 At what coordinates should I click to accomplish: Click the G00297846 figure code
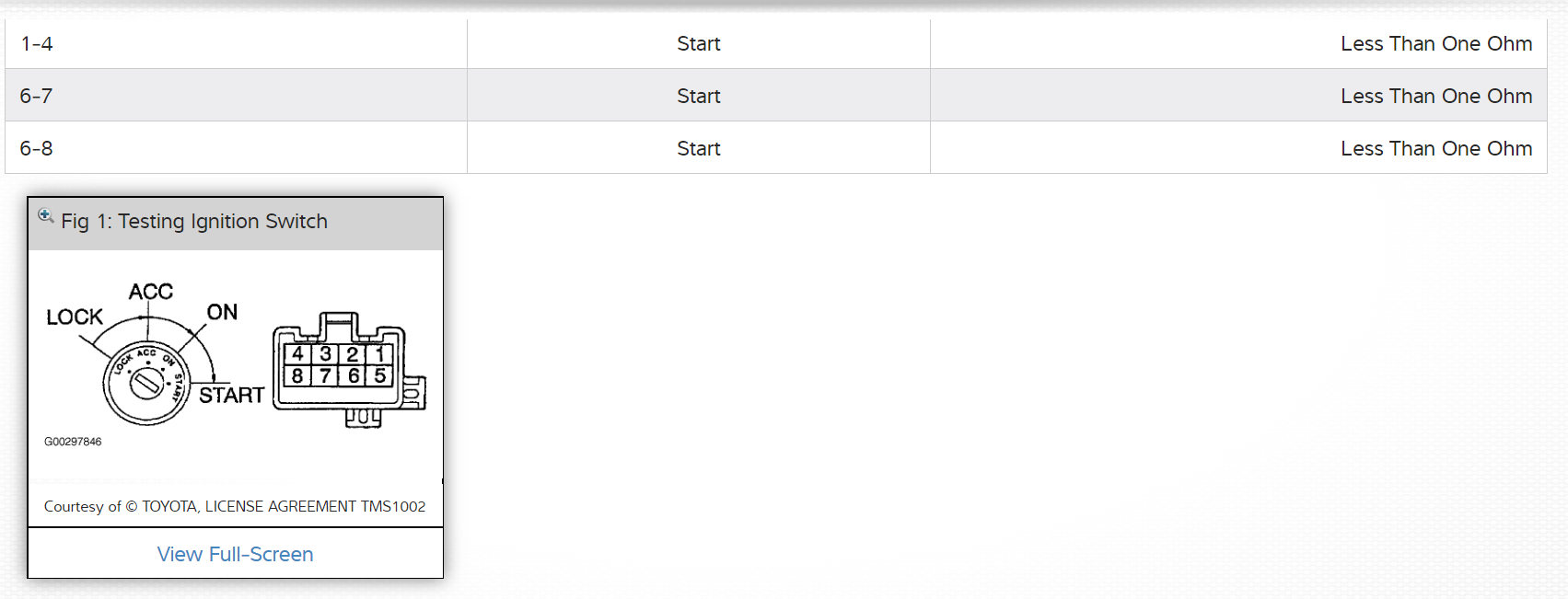coord(73,442)
